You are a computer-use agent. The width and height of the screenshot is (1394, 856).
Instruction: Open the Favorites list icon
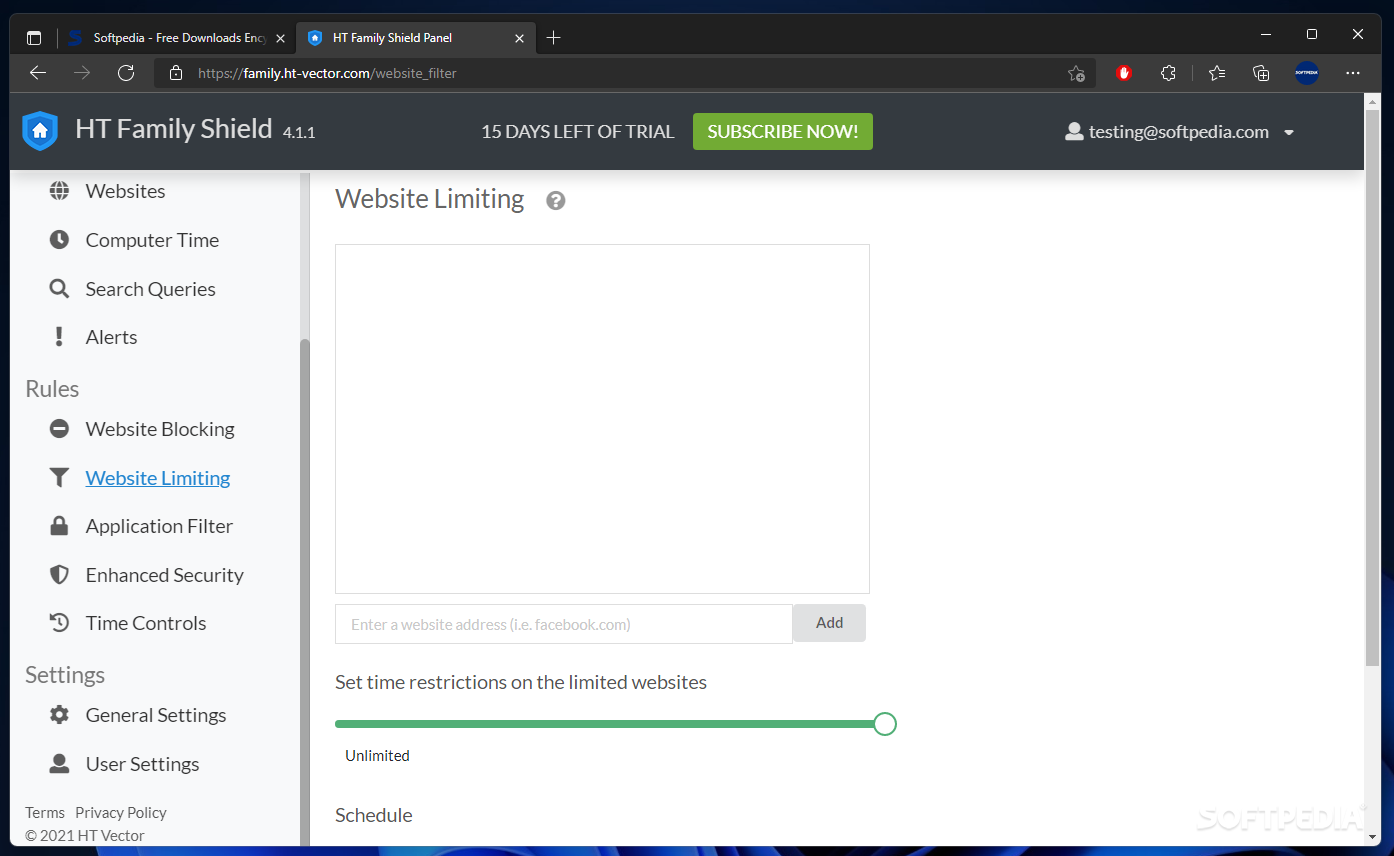(x=1217, y=73)
